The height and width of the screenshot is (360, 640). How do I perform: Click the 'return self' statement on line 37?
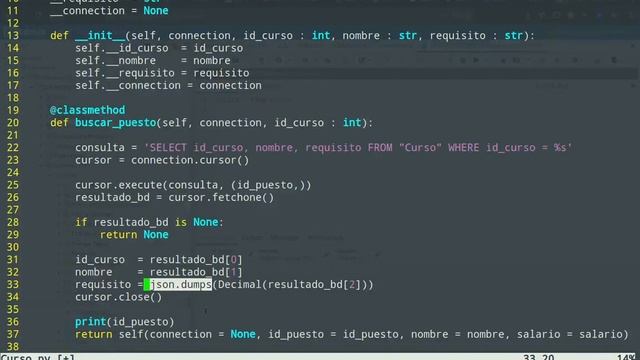coord(351,334)
